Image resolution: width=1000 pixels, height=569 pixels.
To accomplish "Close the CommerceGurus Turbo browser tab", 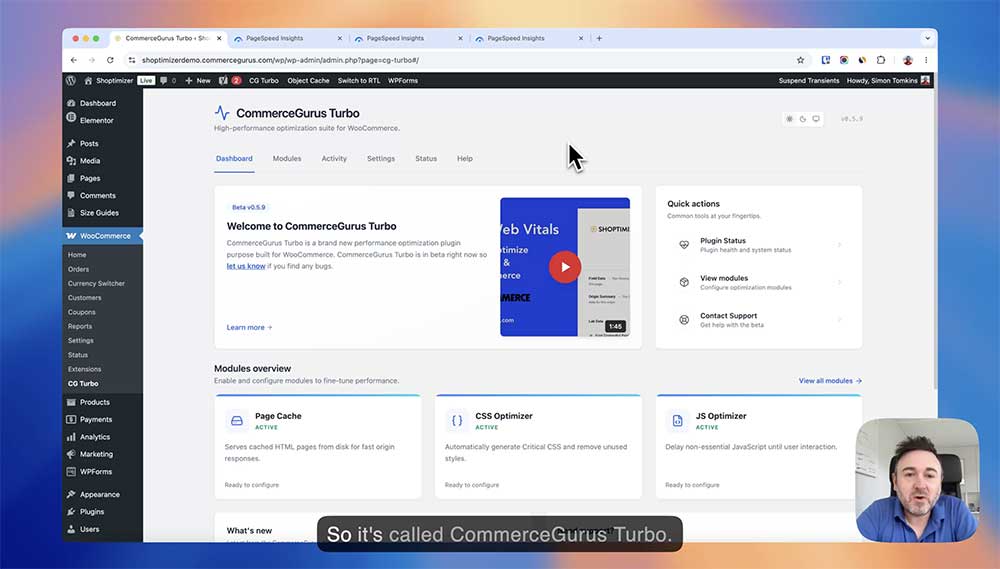I will (219, 38).
